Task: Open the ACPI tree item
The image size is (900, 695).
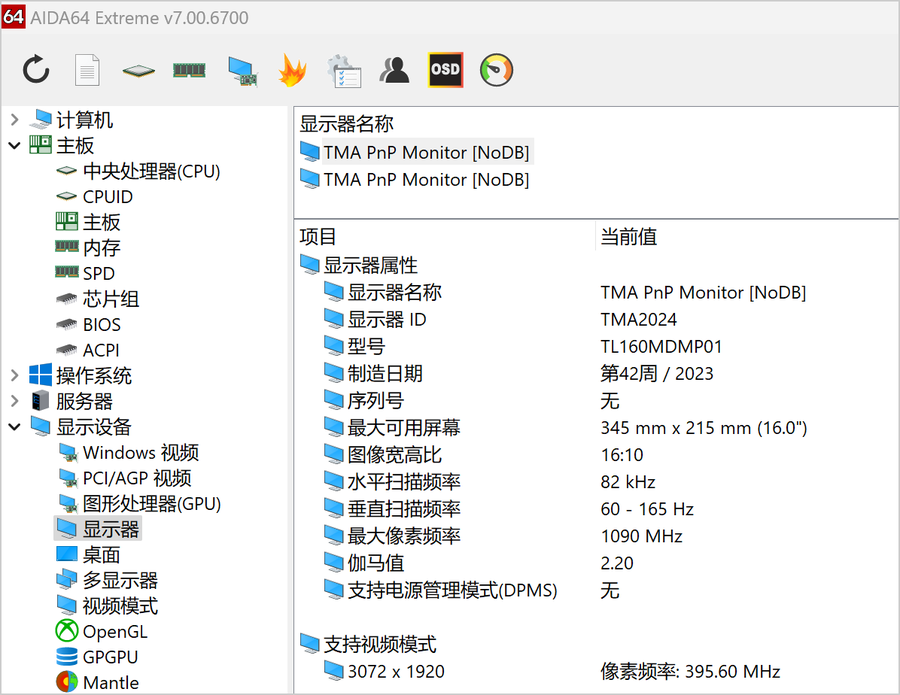Action: click(101, 350)
